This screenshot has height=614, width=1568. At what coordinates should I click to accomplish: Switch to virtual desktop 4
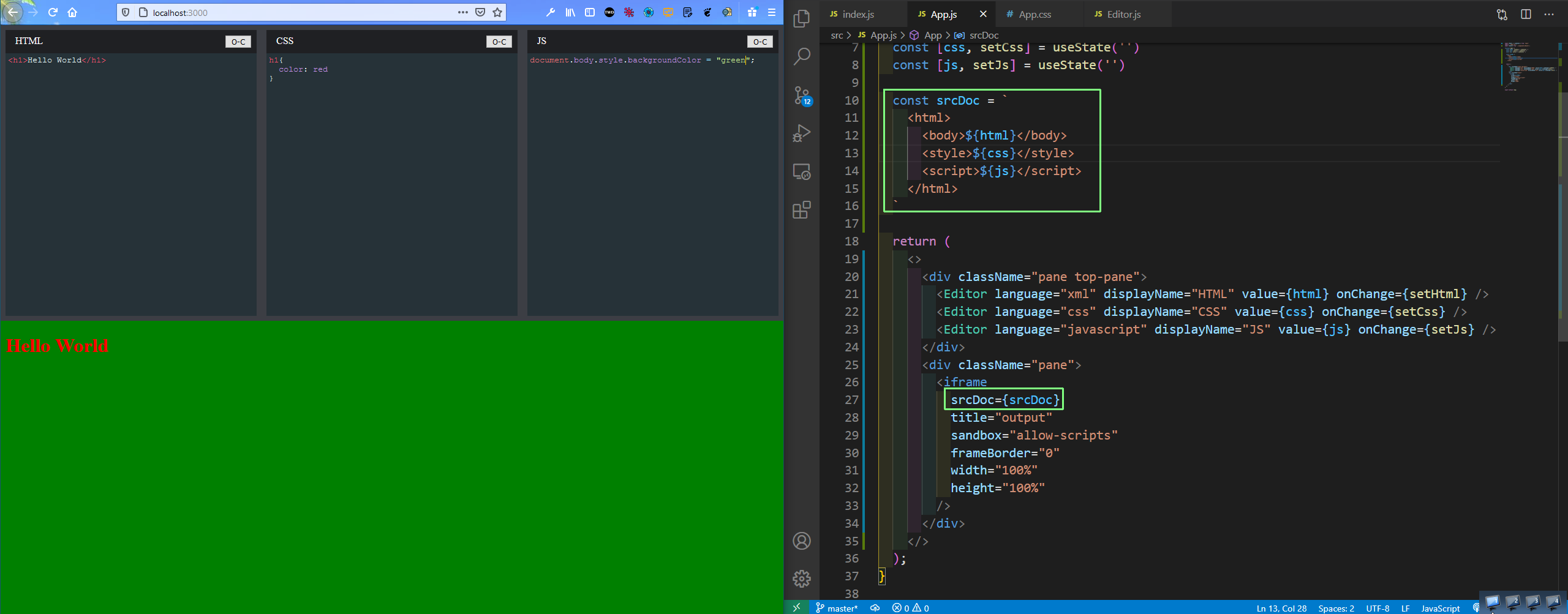pyautogui.click(x=1553, y=602)
